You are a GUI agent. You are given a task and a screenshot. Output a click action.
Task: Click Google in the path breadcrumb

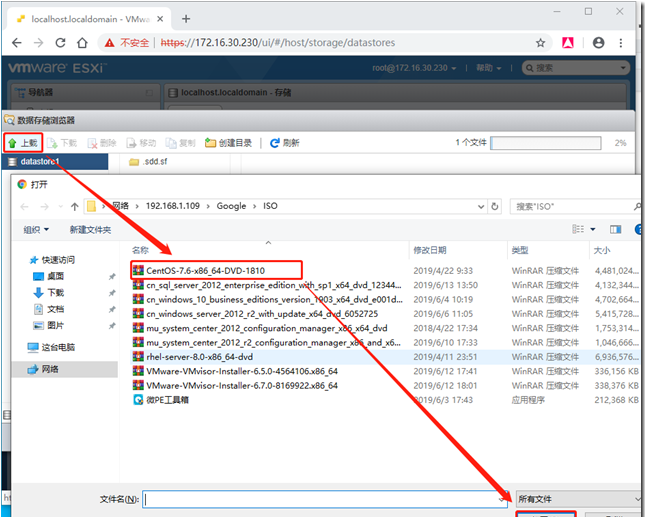click(x=231, y=206)
